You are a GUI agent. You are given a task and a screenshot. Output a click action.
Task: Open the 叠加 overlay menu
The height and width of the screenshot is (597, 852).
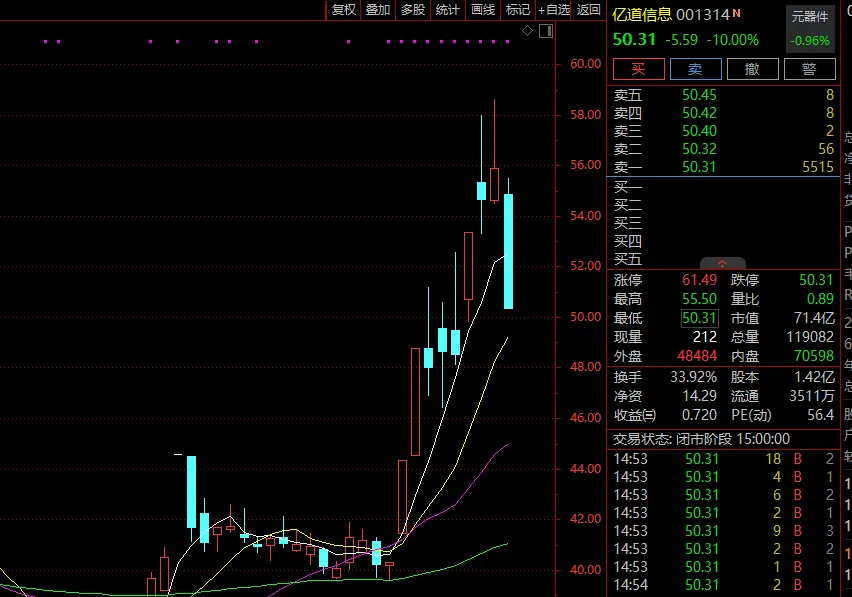(378, 10)
